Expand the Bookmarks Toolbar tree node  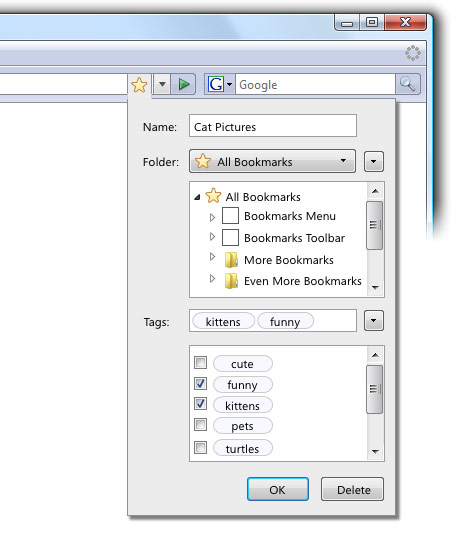212,237
